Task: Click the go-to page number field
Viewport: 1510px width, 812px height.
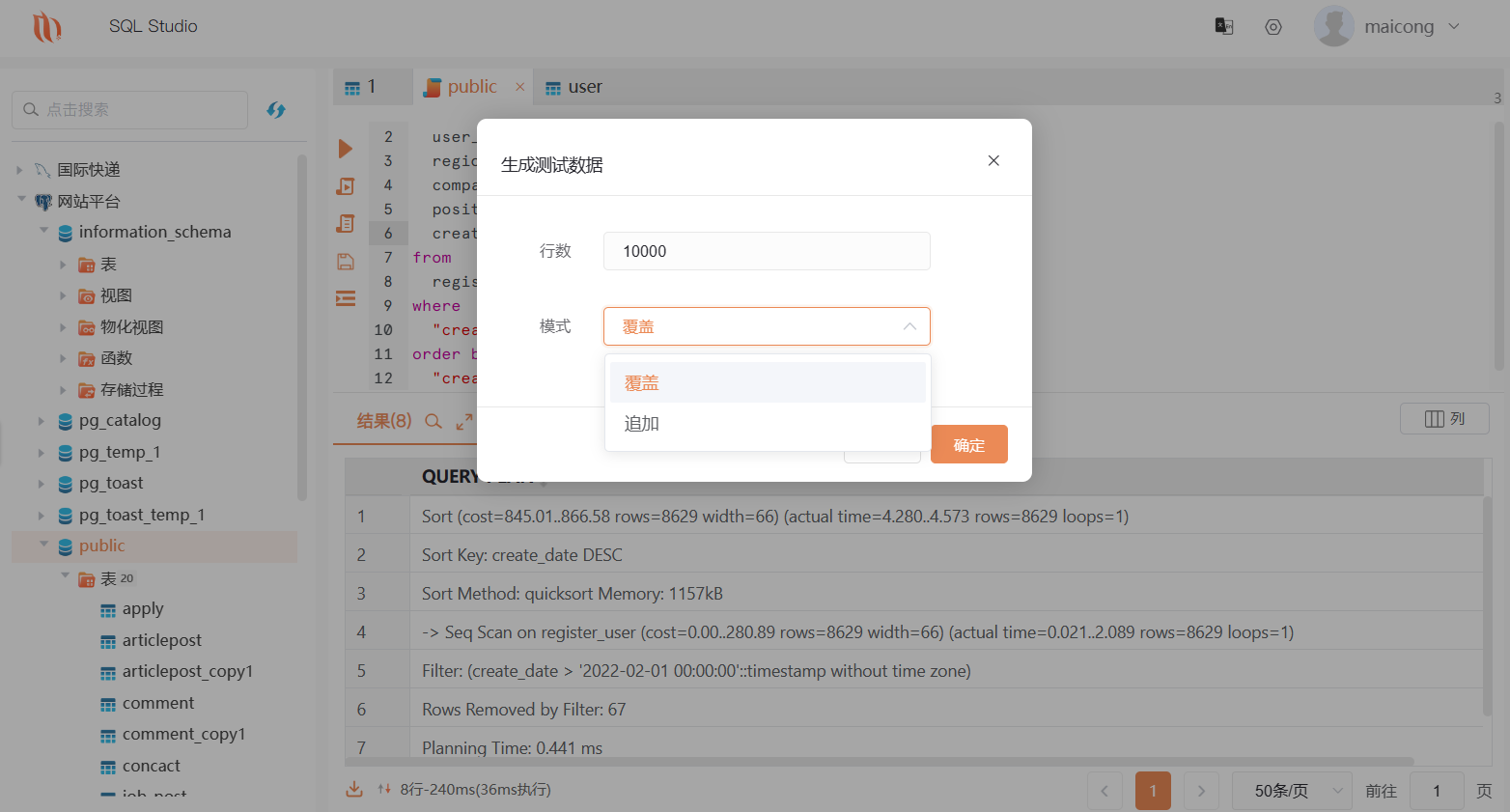Action: click(x=1437, y=791)
